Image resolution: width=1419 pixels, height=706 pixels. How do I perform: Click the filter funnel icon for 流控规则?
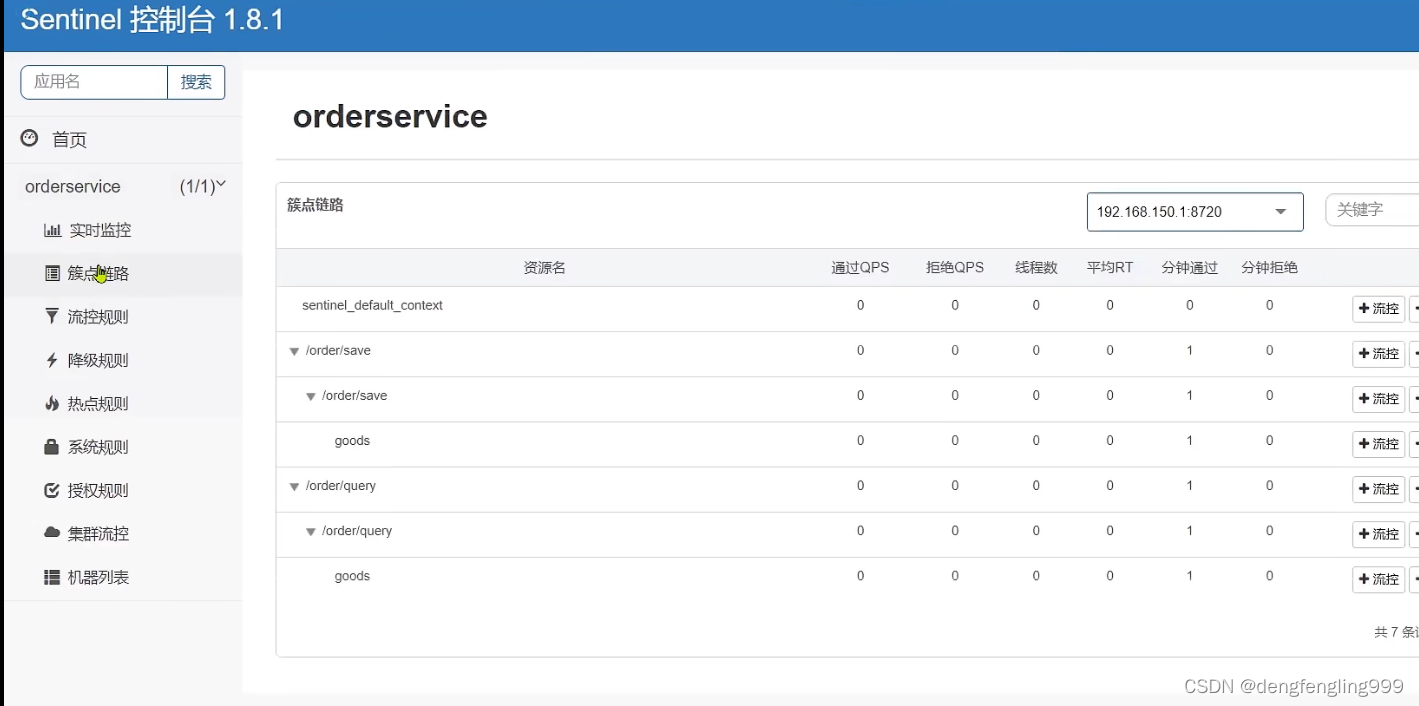(52, 316)
